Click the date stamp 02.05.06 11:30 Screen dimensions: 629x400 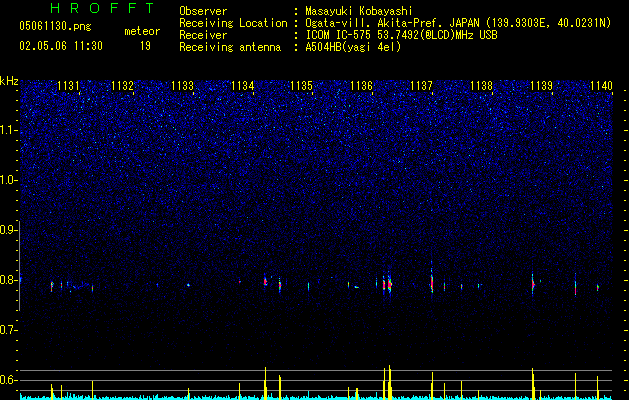pyautogui.click(x=61, y=46)
